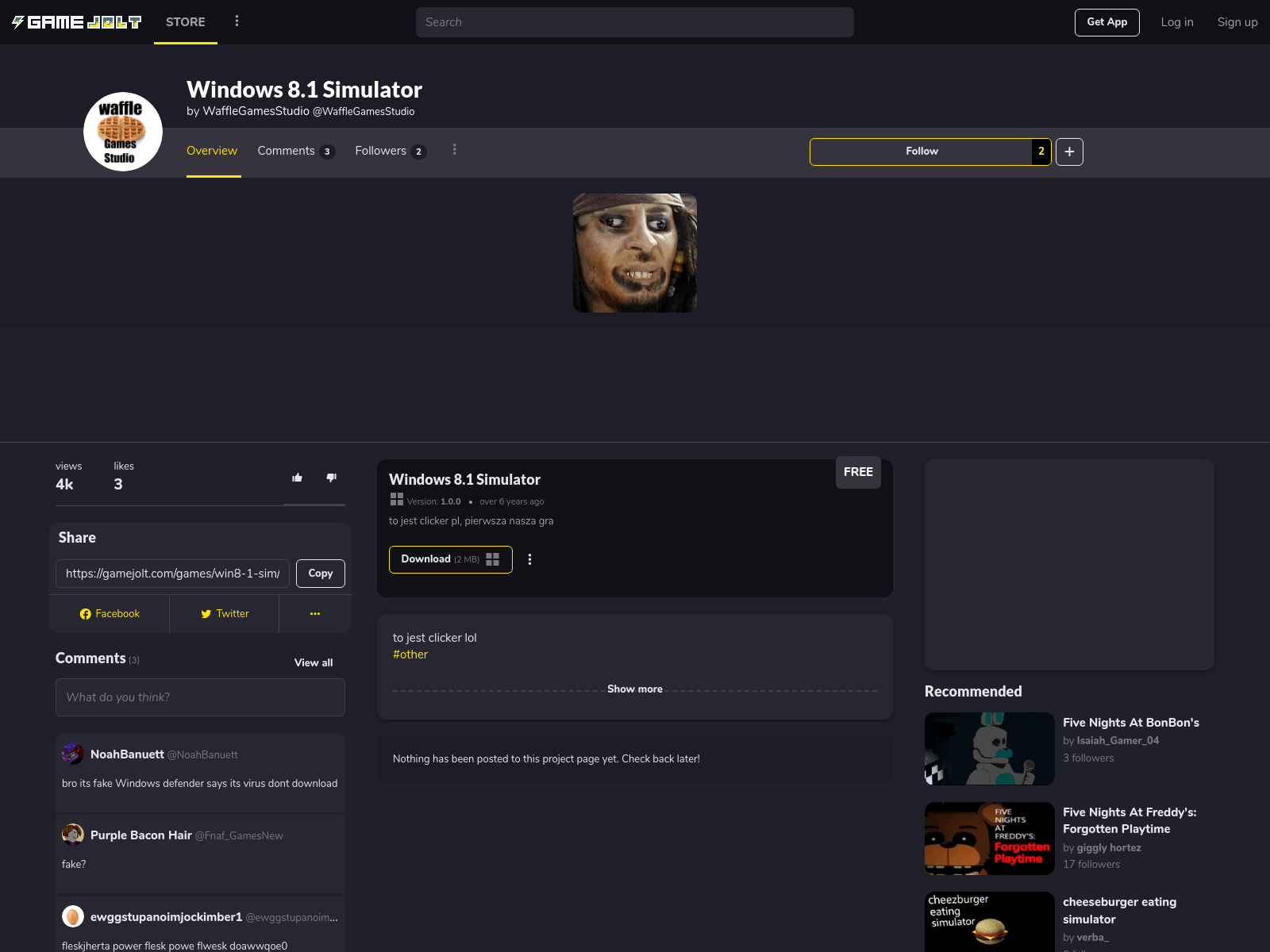Open NoahBanuett's avatar

click(73, 754)
